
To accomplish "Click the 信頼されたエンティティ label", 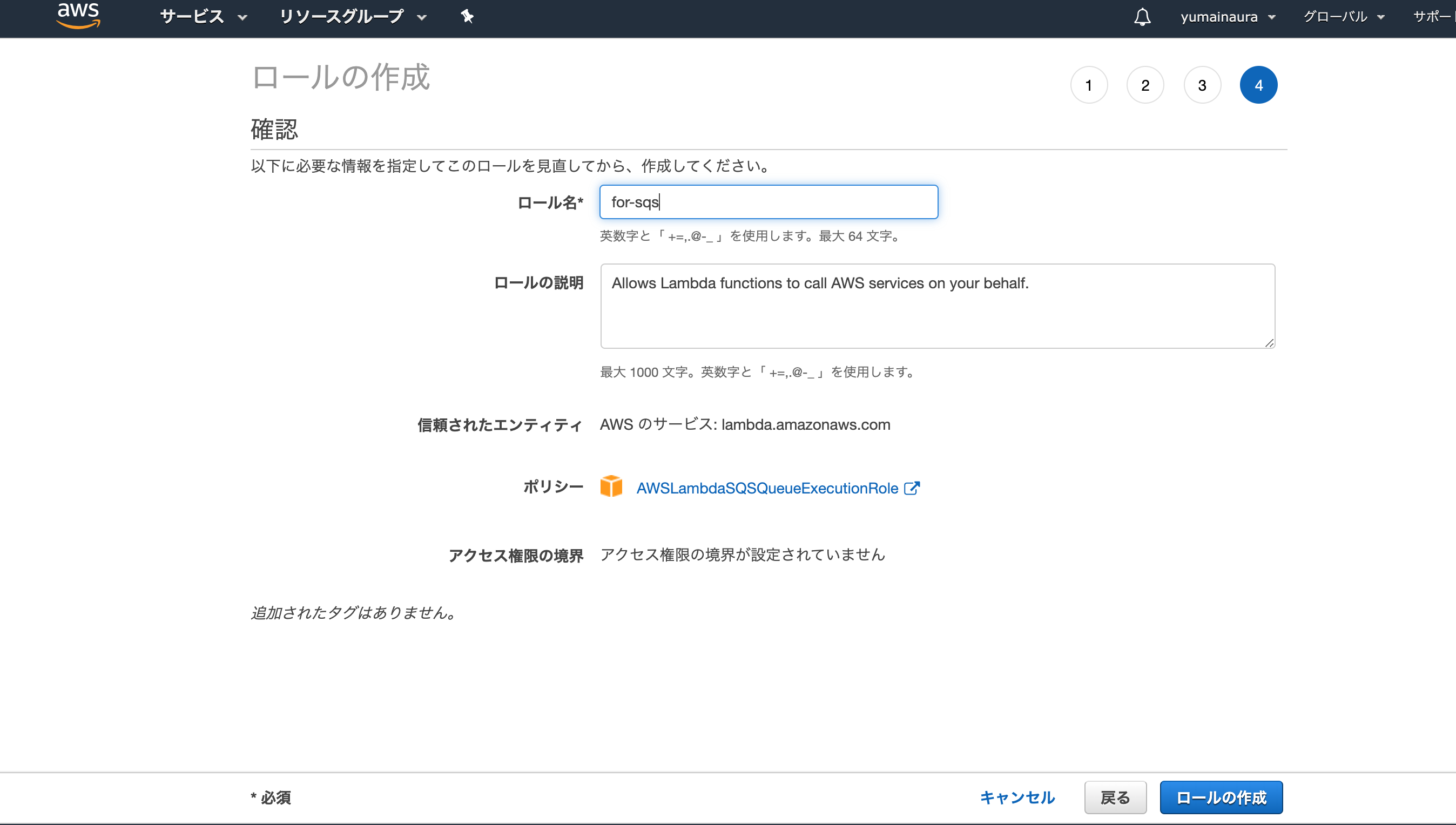I will (500, 425).
